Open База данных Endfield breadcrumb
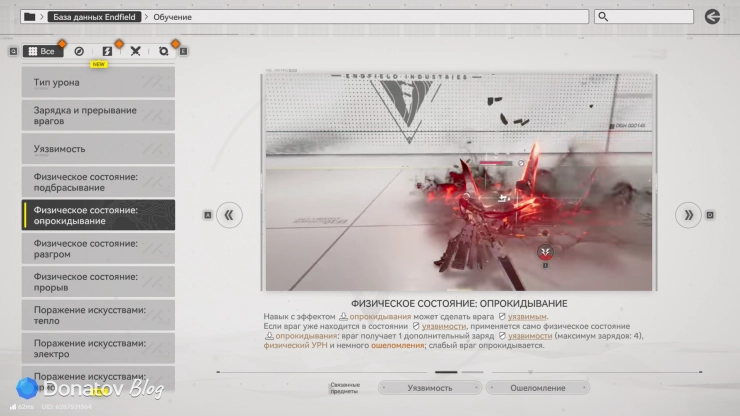Image resolution: width=740 pixels, height=416 pixels. pyautogui.click(x=94, y=17)
